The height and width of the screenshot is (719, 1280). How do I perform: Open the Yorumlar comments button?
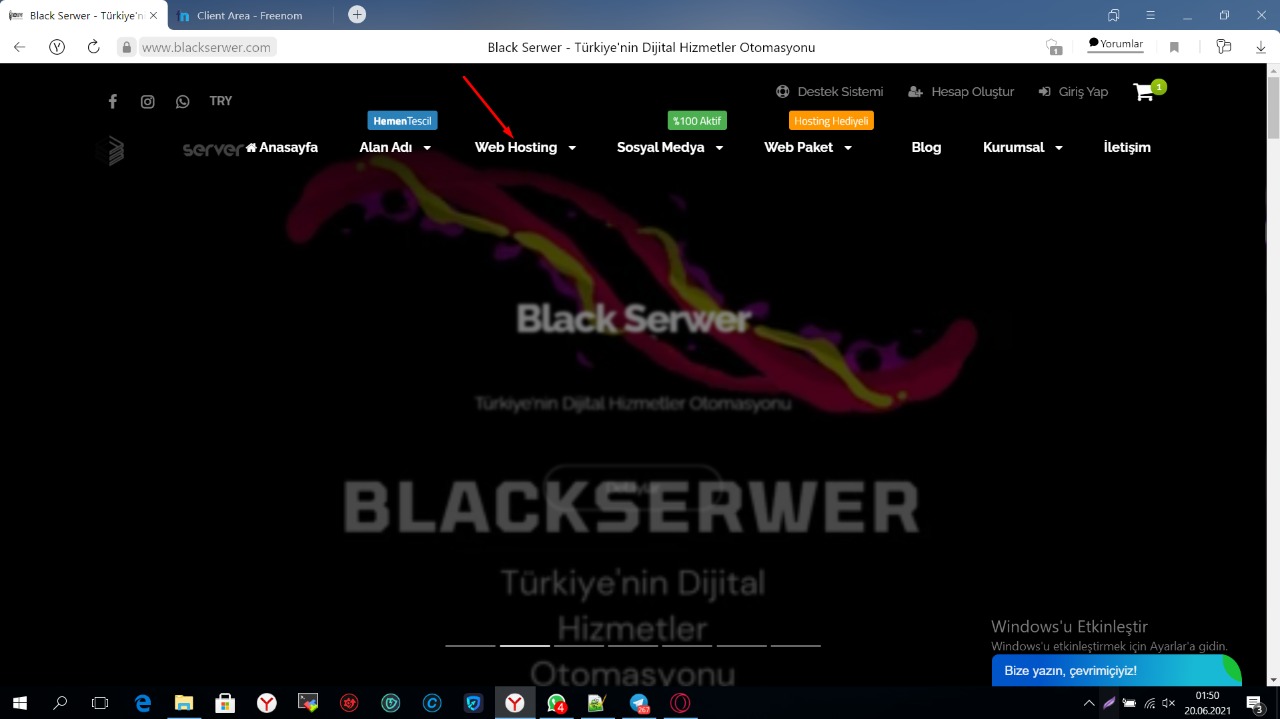pyautogui.click(x=1115, y=44)
